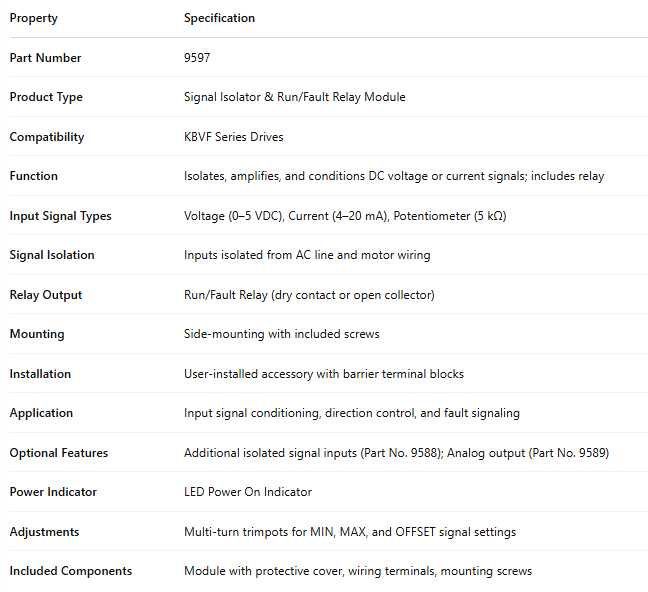Click the Input Signal Types label
The height and width of the screenshot is (592, 648).
pos(60,216)
